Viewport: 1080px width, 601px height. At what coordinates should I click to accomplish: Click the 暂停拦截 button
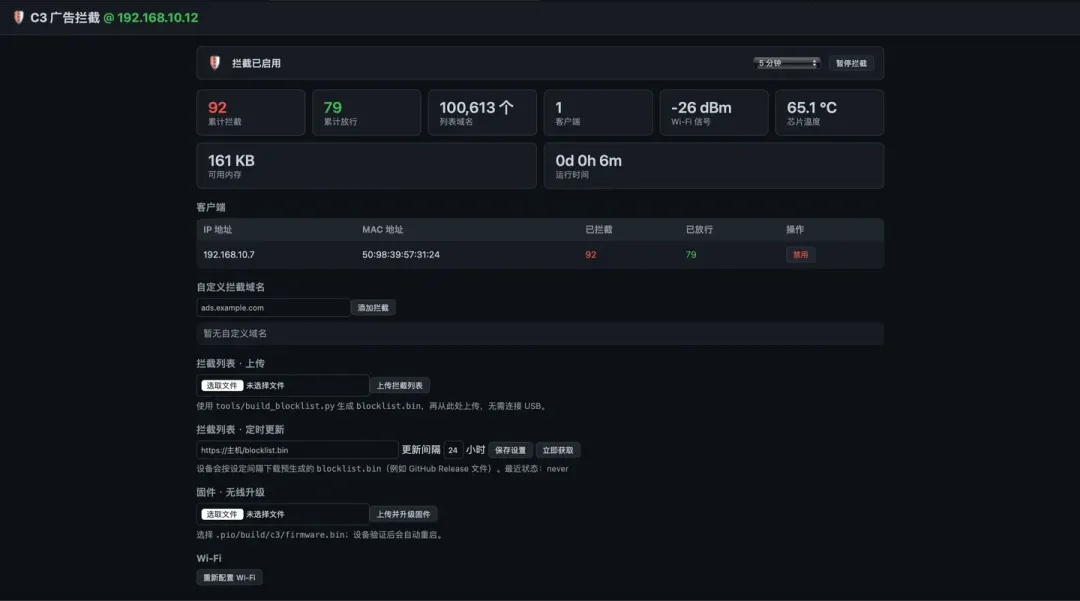point(851,63)
